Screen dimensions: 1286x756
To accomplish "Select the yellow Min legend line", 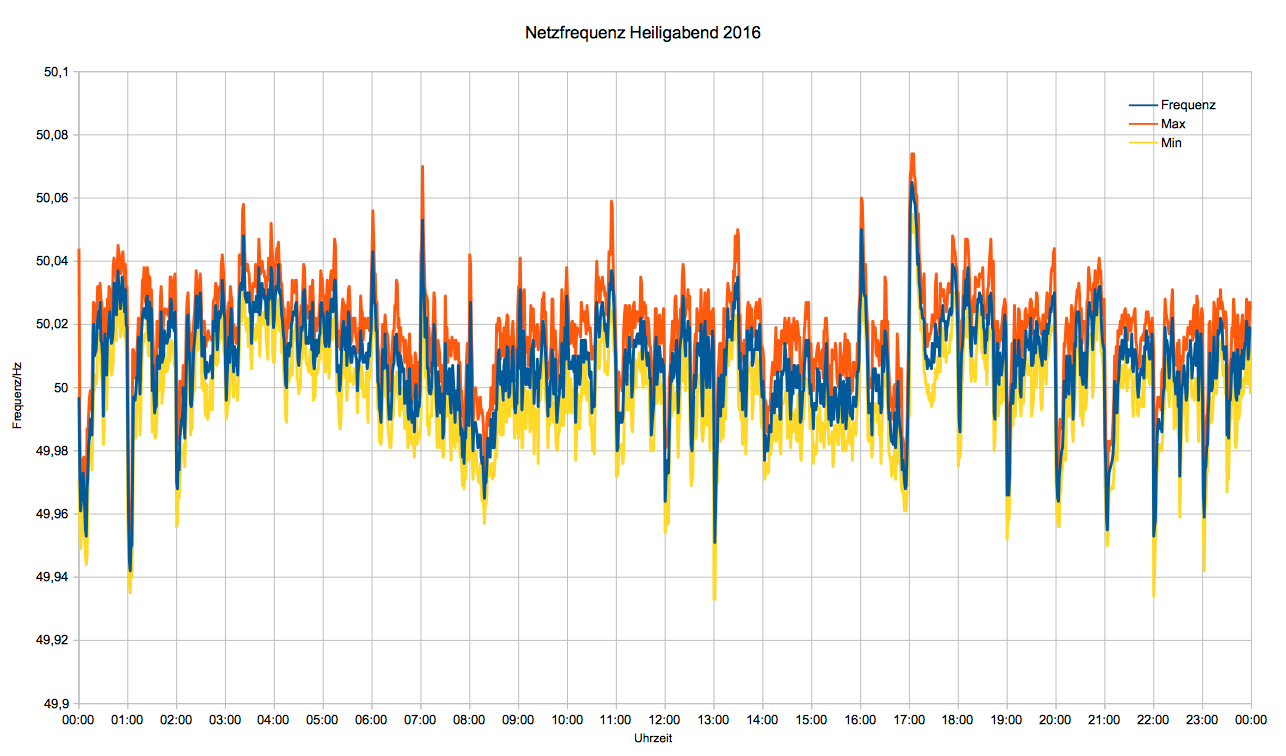I will click(x=1143, y=143).
